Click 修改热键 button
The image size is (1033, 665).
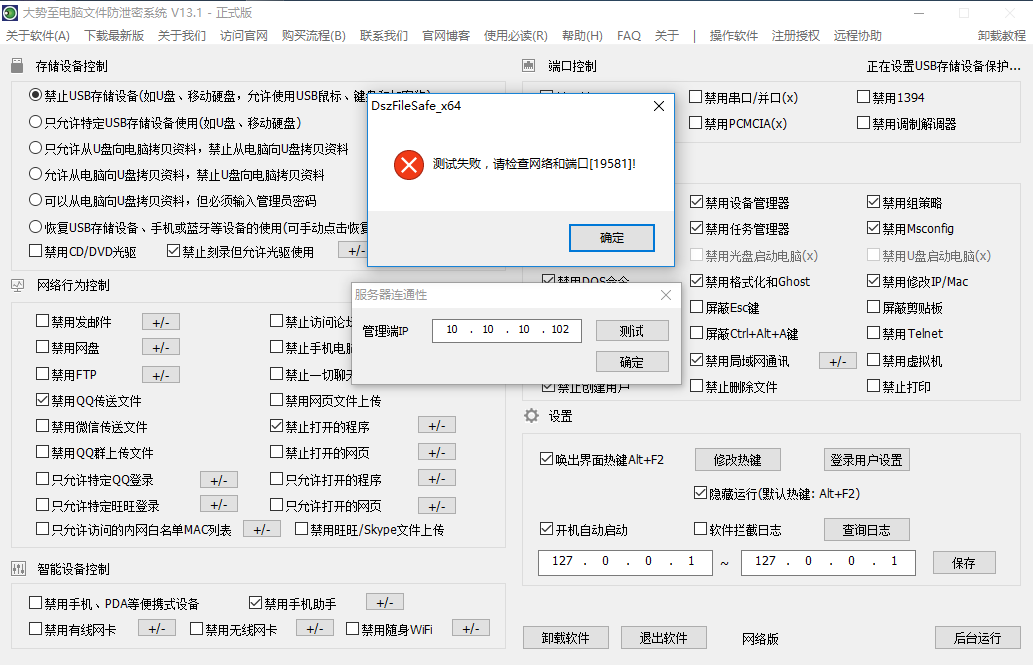tap(737, 460)
